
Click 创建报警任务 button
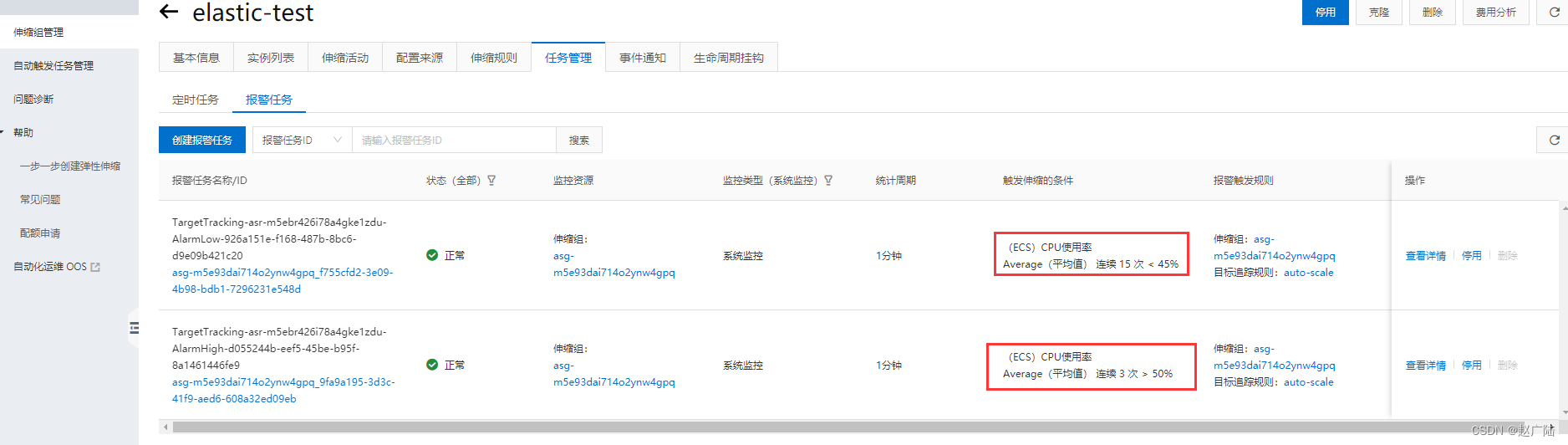coord(202,140)
